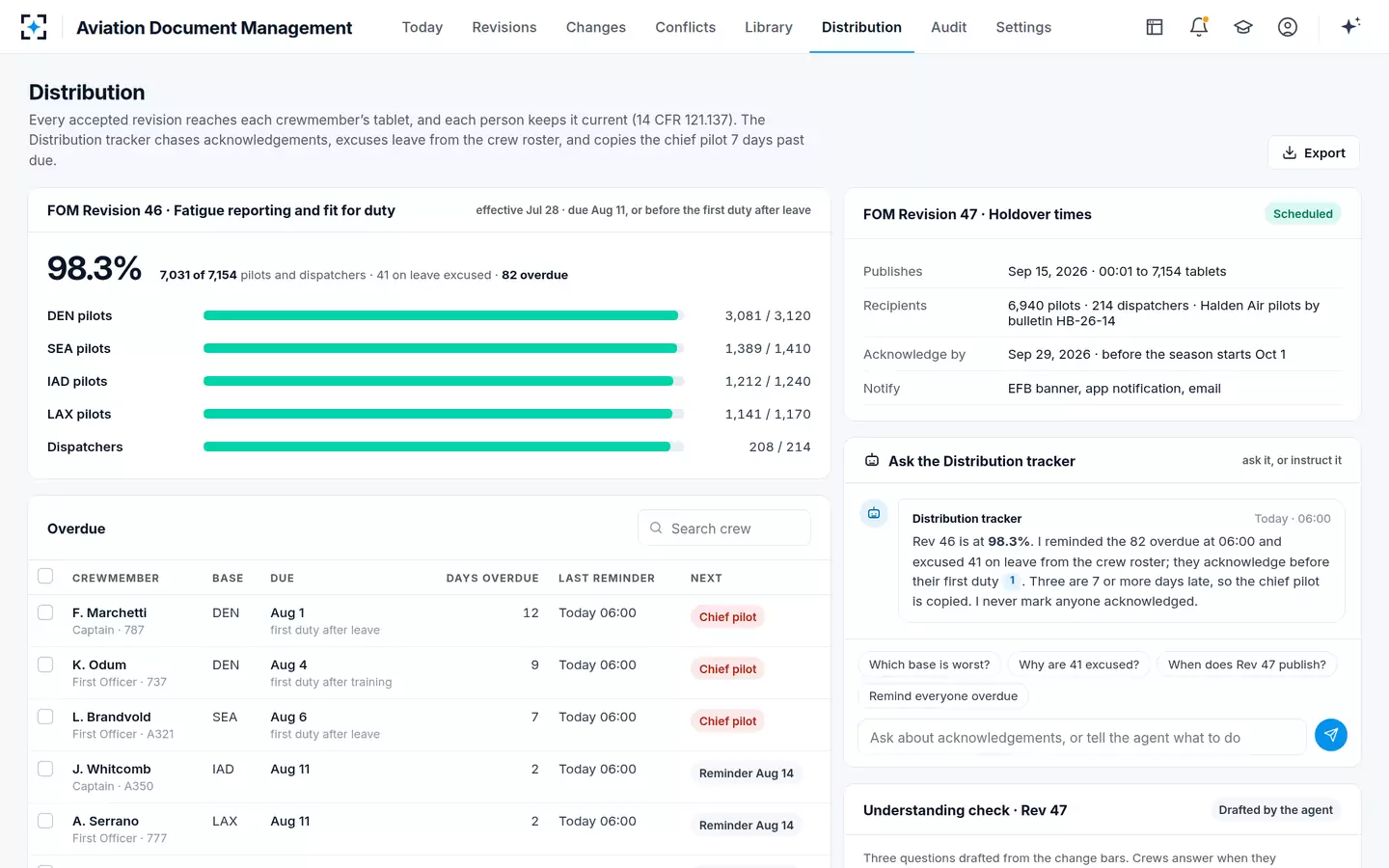The image size is (1389, 868).
Task: Click the 'Understanding check · Rev 47' heading
Action: click(965, 810)
